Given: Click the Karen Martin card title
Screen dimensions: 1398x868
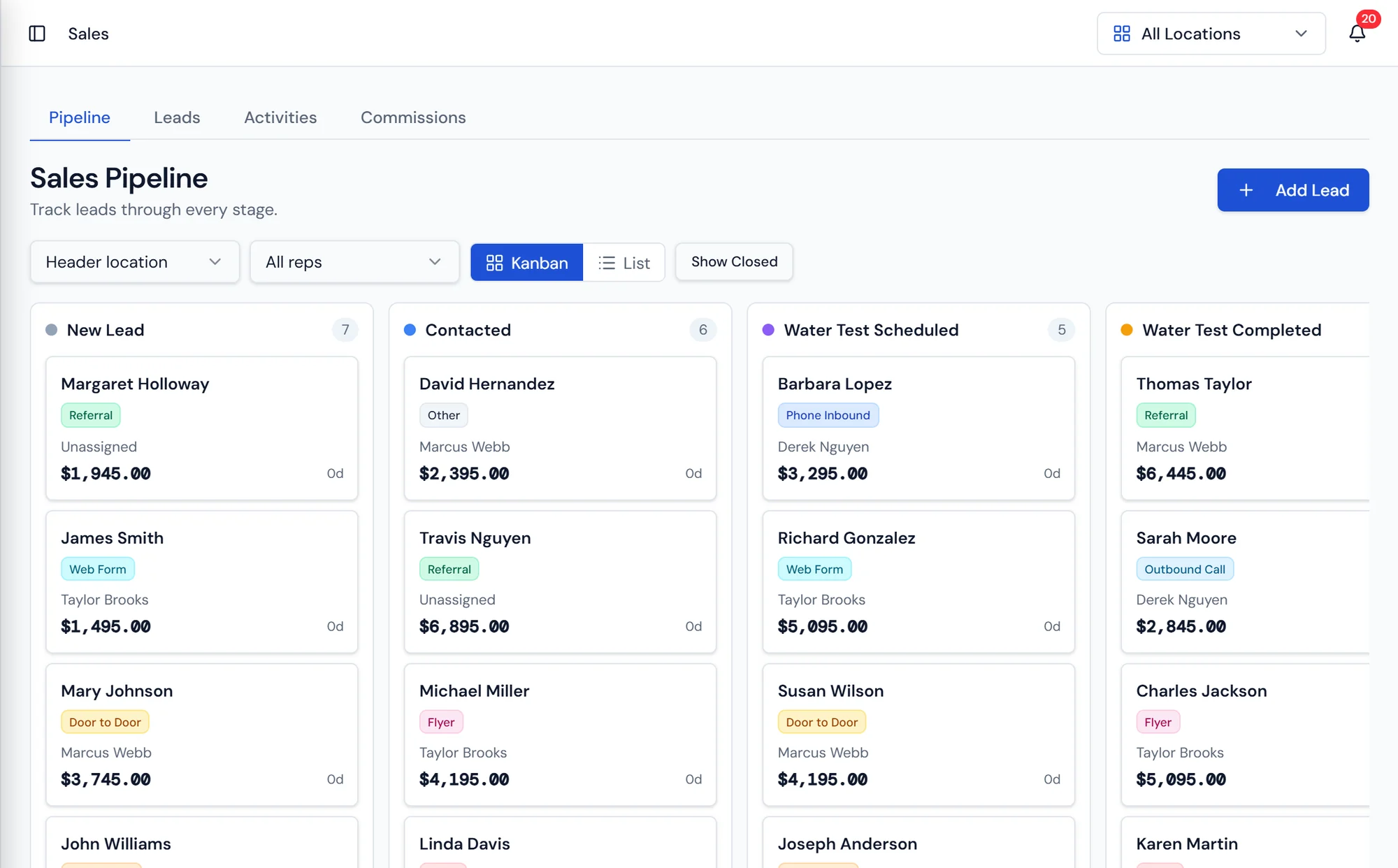Looking at the screenshot, I should click(1187, 844).
